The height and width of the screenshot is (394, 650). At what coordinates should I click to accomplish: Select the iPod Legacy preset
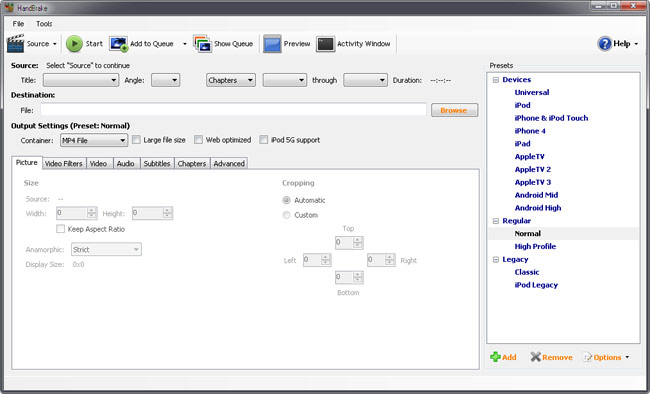(x=536, y=285)
